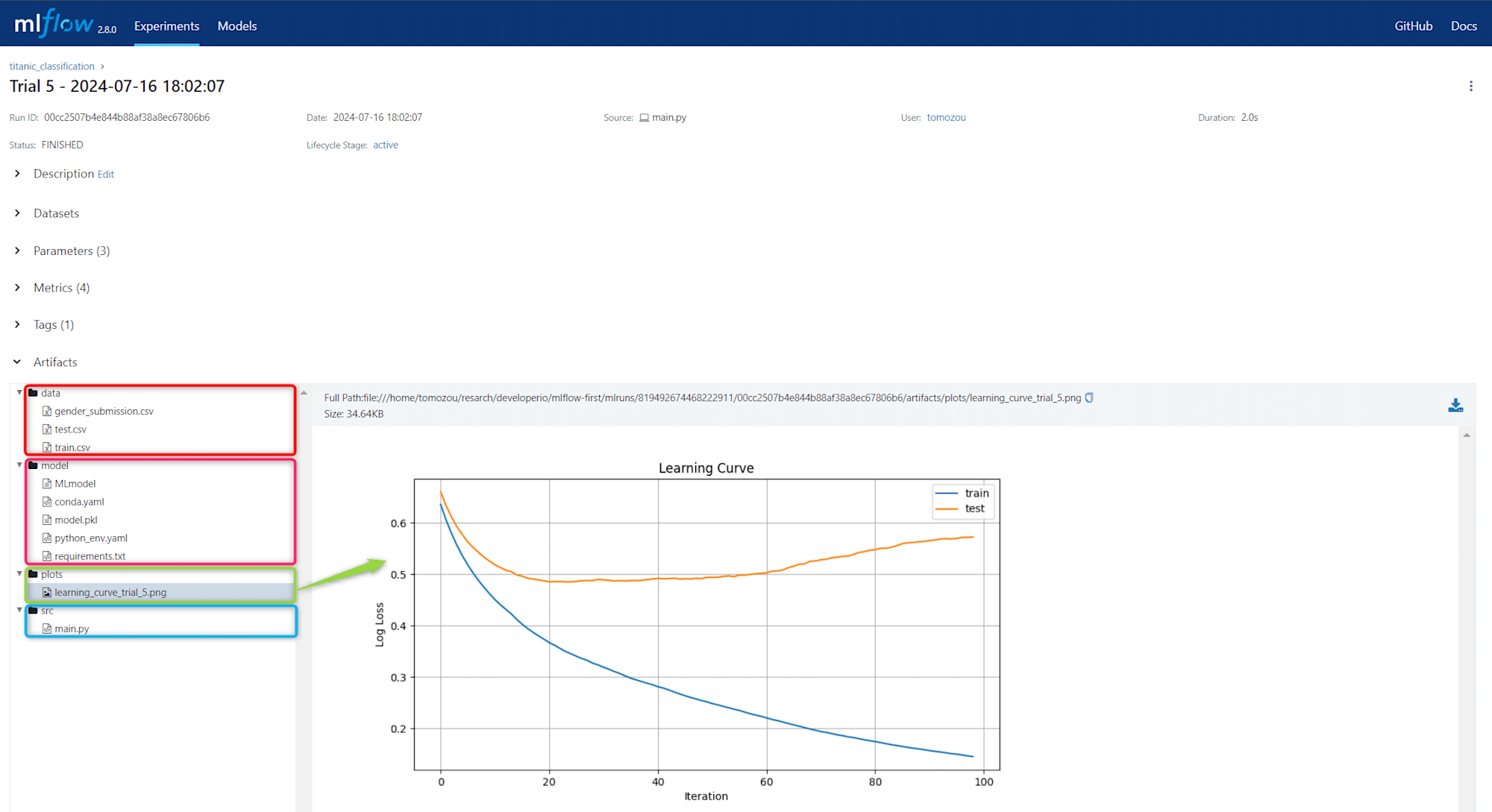Screen dimensions: 1492x812
Task: Open the Docs link in header
Action: [1464, 26]
